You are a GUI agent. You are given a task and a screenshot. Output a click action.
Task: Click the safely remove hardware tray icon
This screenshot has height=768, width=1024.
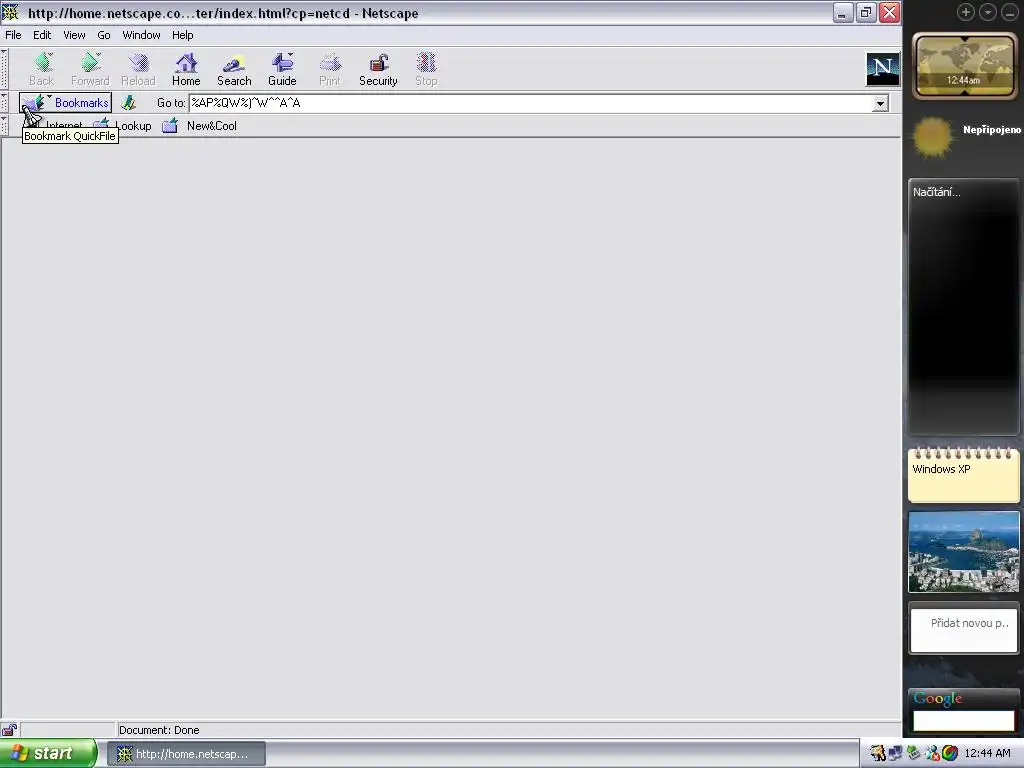tap(913, 753)
